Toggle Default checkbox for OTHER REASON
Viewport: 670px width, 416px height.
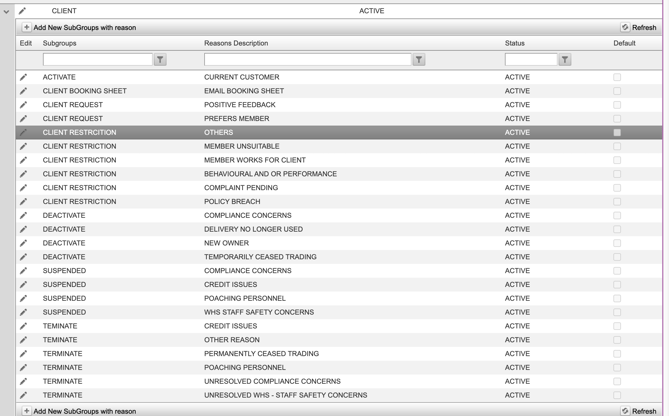(x=617, y=340)
